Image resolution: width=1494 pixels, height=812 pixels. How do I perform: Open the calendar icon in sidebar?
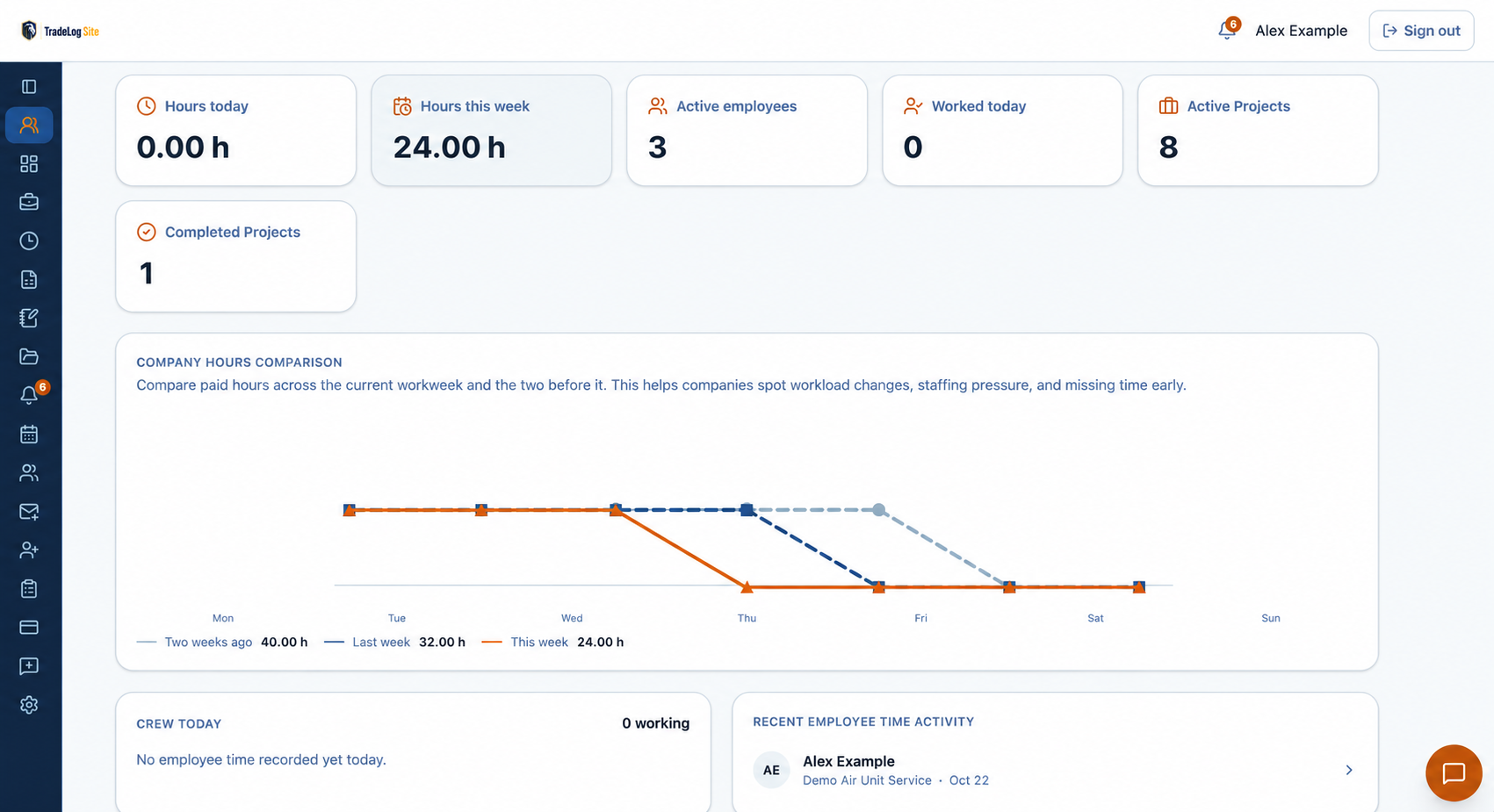pos(29,434)
